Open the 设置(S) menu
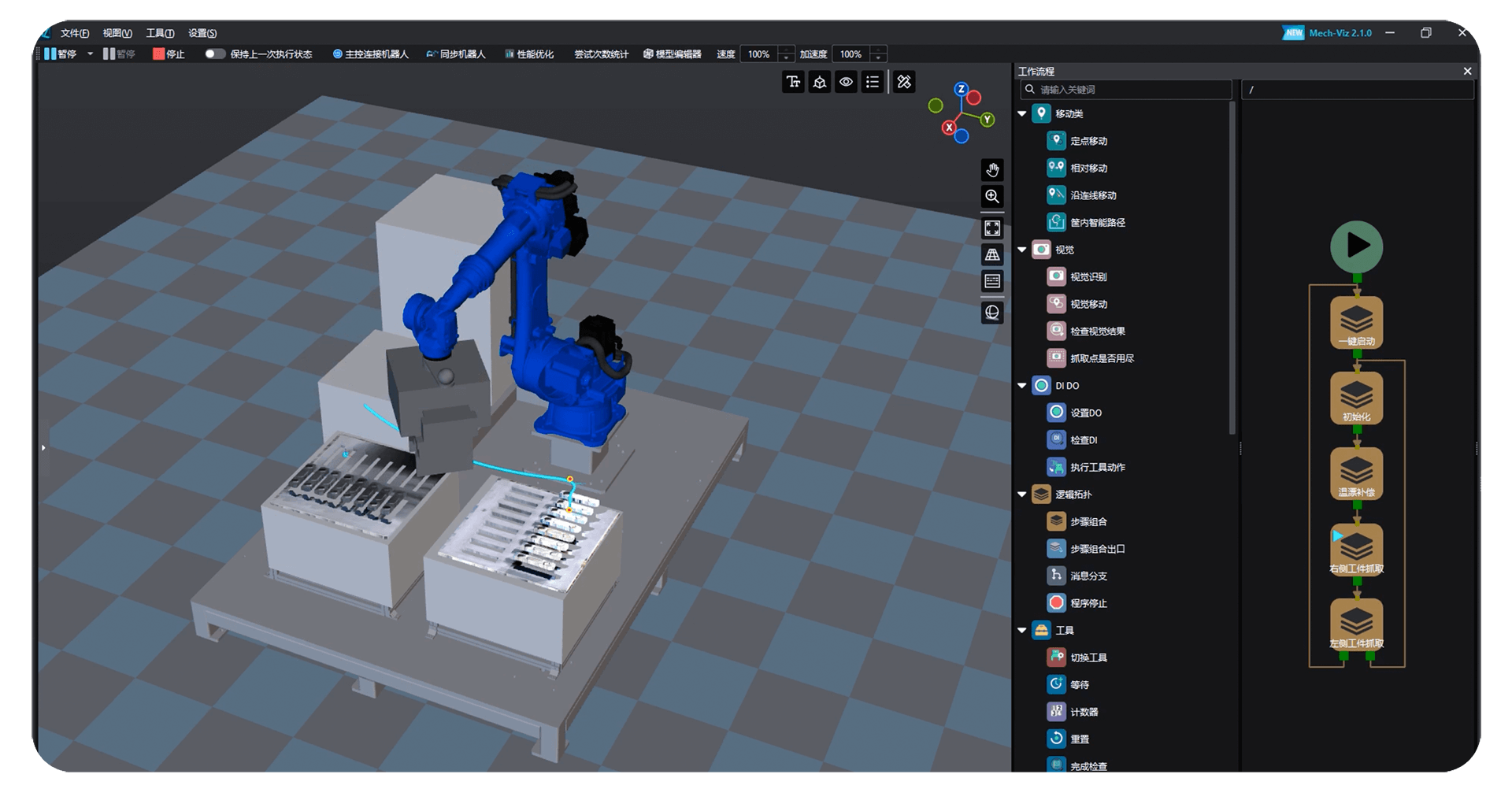This screenshot has height=789, width=1512. point(202,33)
